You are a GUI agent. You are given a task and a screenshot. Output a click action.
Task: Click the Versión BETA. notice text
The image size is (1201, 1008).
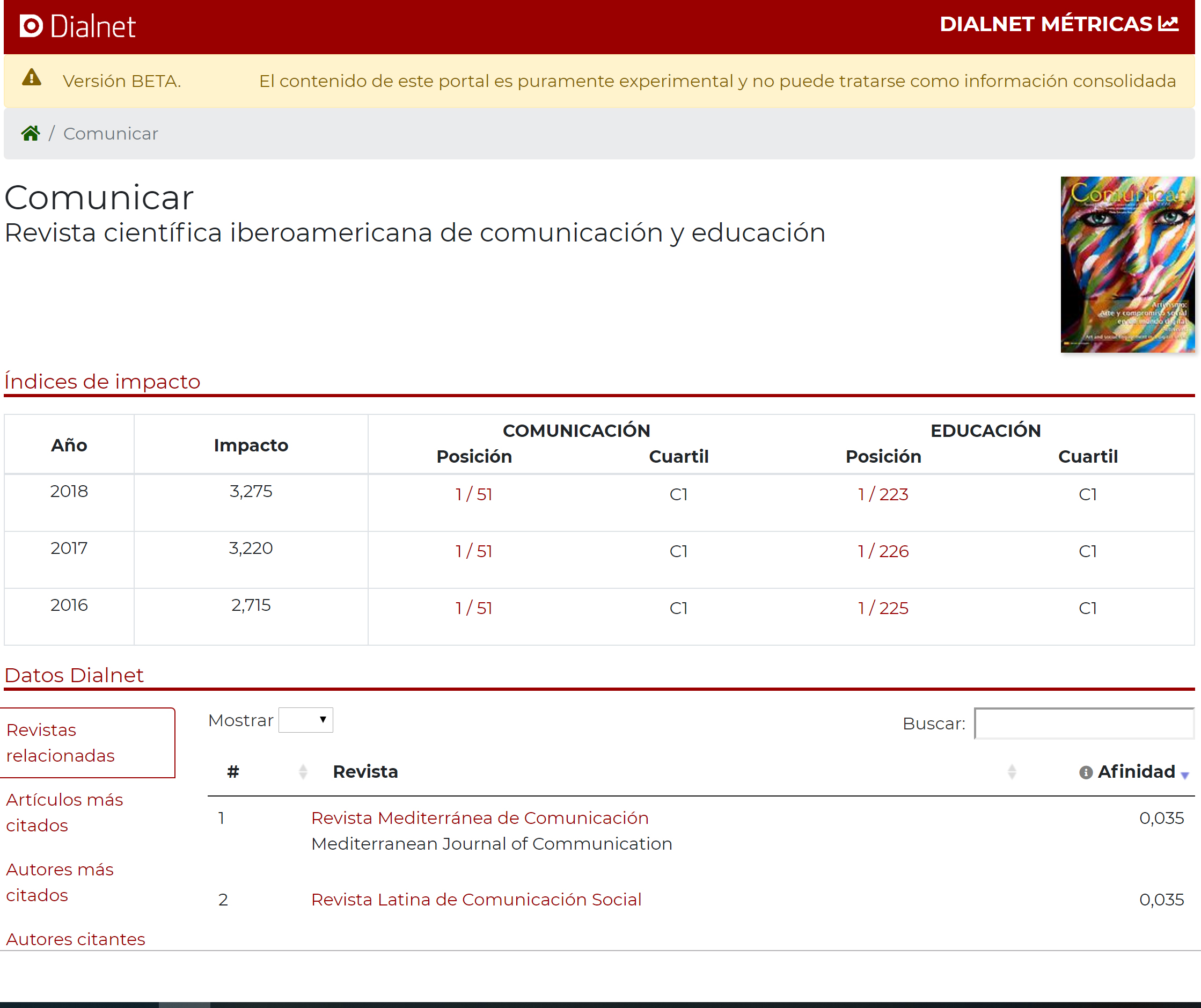click(122, 81)
